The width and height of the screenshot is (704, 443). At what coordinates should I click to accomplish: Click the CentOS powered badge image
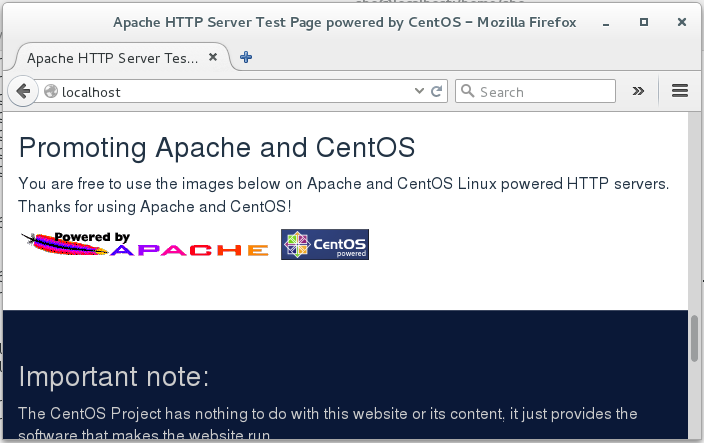[x=325, y=244]
